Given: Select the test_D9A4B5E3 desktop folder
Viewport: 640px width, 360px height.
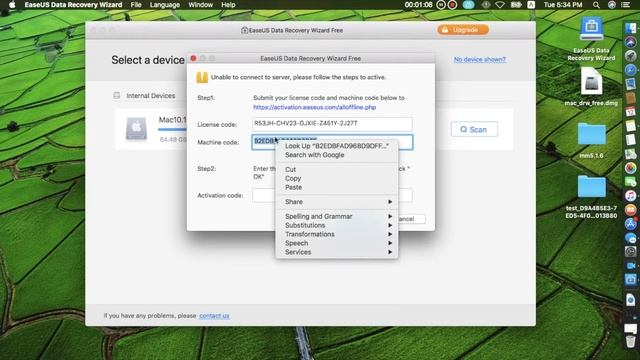Looking at the screenshot, I should (x=591, y=187).
